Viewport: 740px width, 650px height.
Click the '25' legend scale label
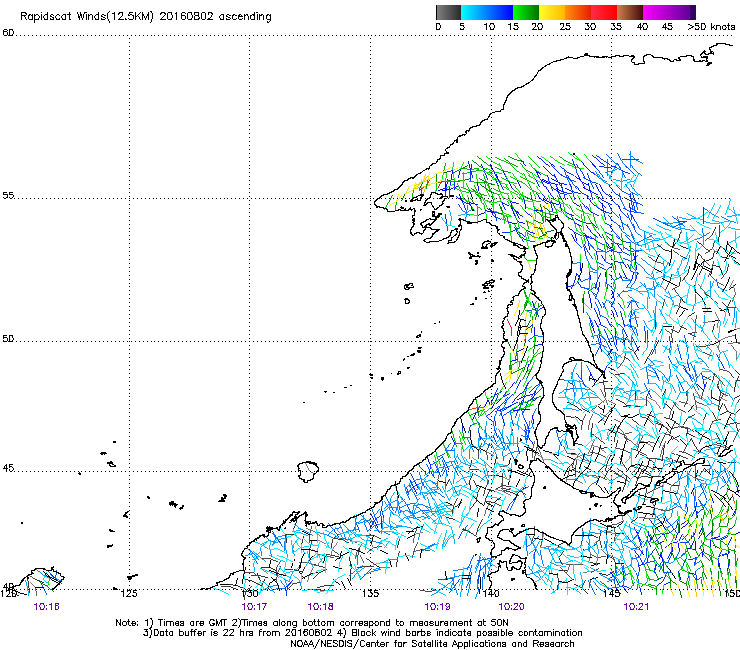click(x=565, y=27)
